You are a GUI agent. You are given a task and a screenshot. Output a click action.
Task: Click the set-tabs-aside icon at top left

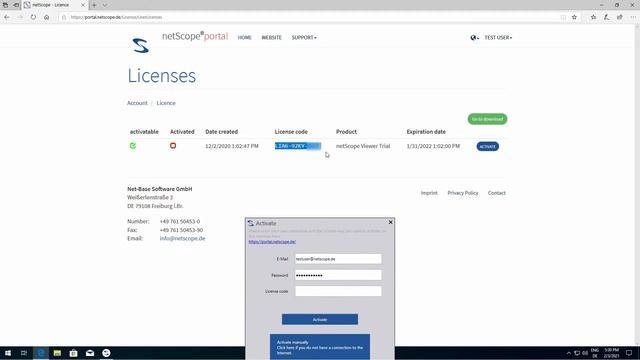[16, 5]
